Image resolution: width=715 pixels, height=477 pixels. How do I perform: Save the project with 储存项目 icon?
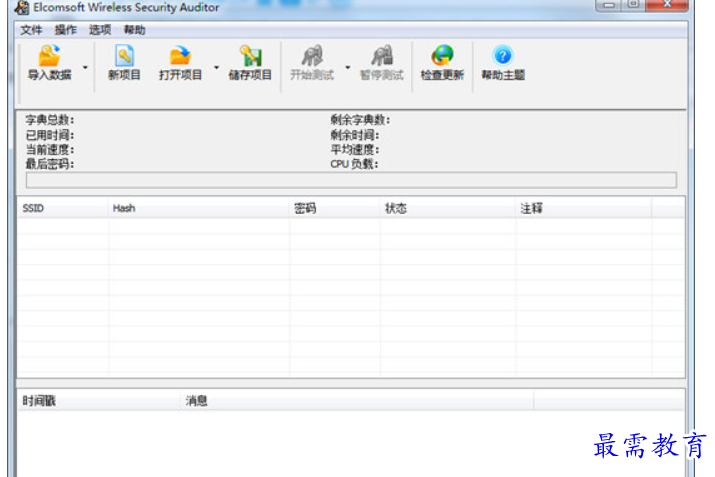[250, 56]
